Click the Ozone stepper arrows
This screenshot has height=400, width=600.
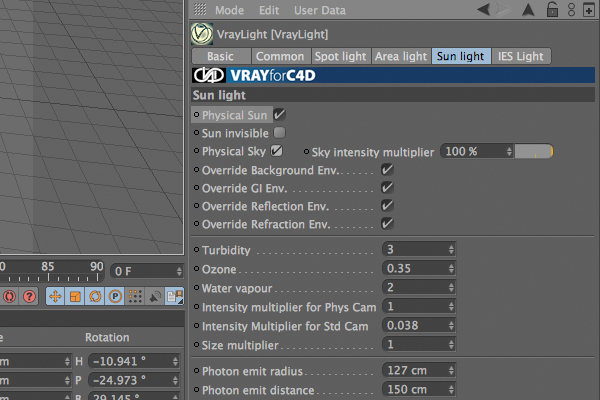[x=451, y=269]
